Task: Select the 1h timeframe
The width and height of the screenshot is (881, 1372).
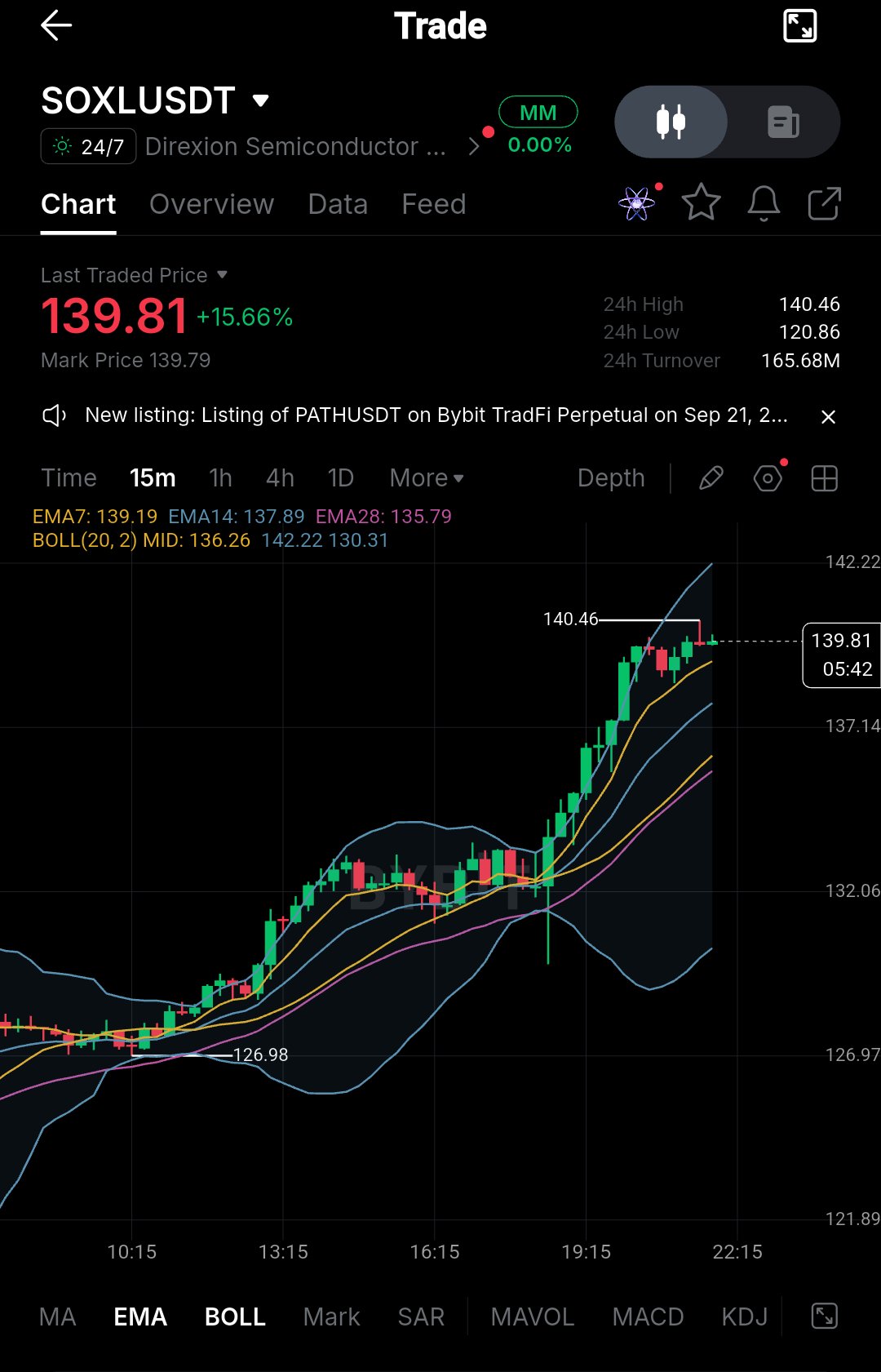Action: pyautogui.click(x=220, y=477)
